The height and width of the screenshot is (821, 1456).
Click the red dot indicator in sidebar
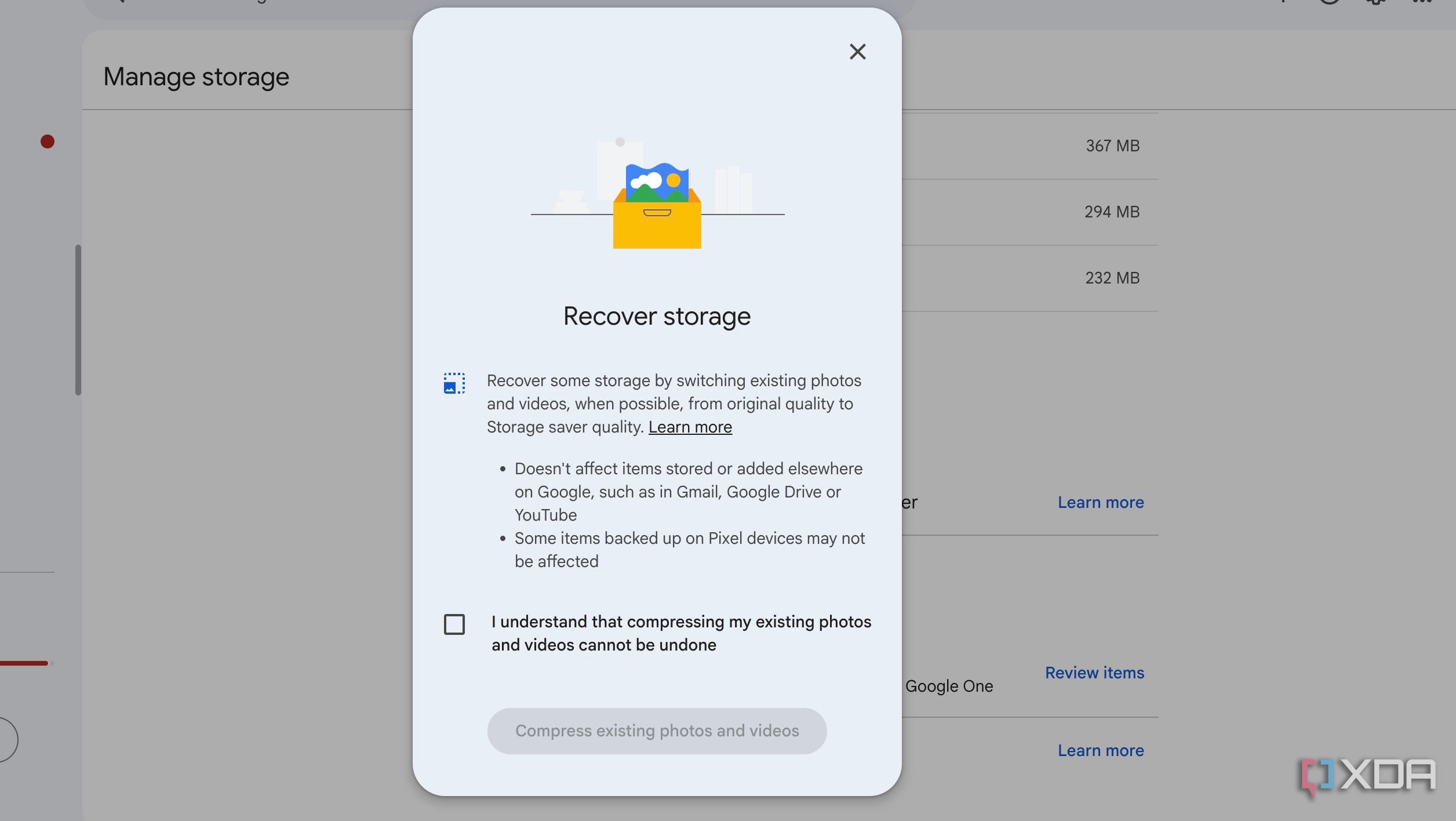(48, 141)
